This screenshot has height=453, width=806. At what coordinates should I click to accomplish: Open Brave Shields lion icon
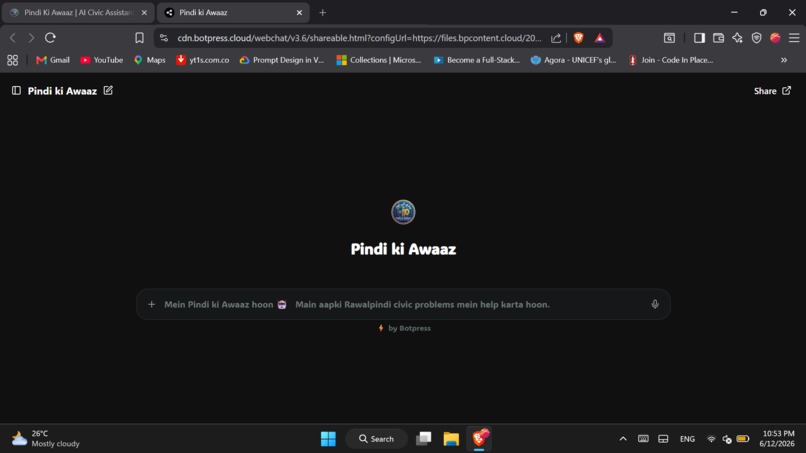578,38
